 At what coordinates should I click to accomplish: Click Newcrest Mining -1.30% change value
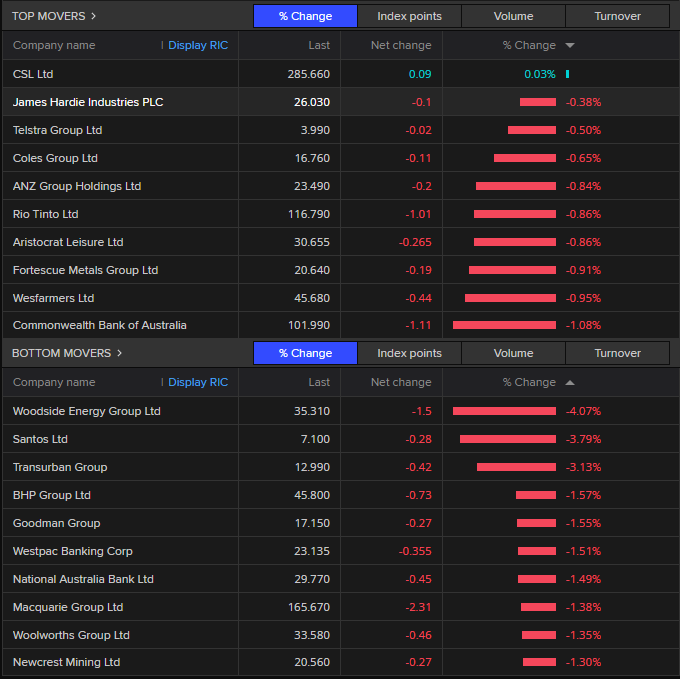[x=583, y=662]
